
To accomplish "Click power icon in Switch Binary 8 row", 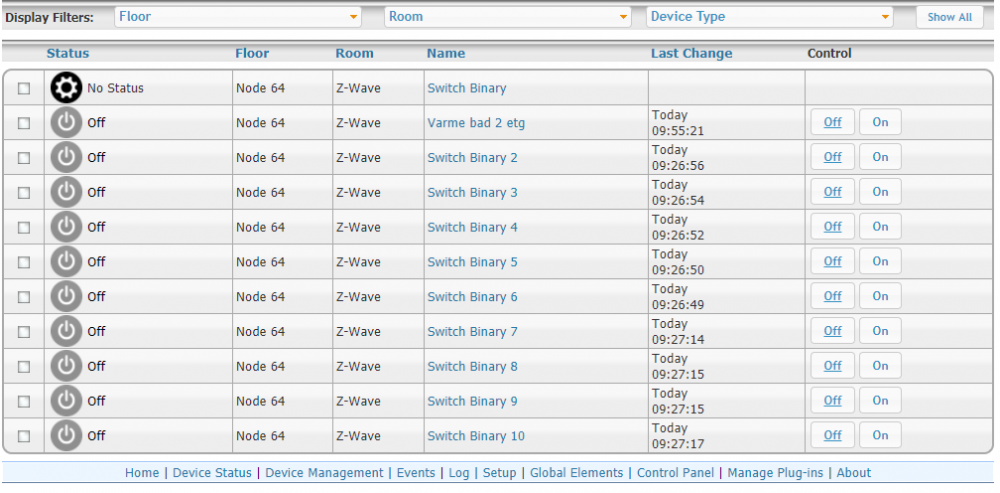I will pos(66,366).
